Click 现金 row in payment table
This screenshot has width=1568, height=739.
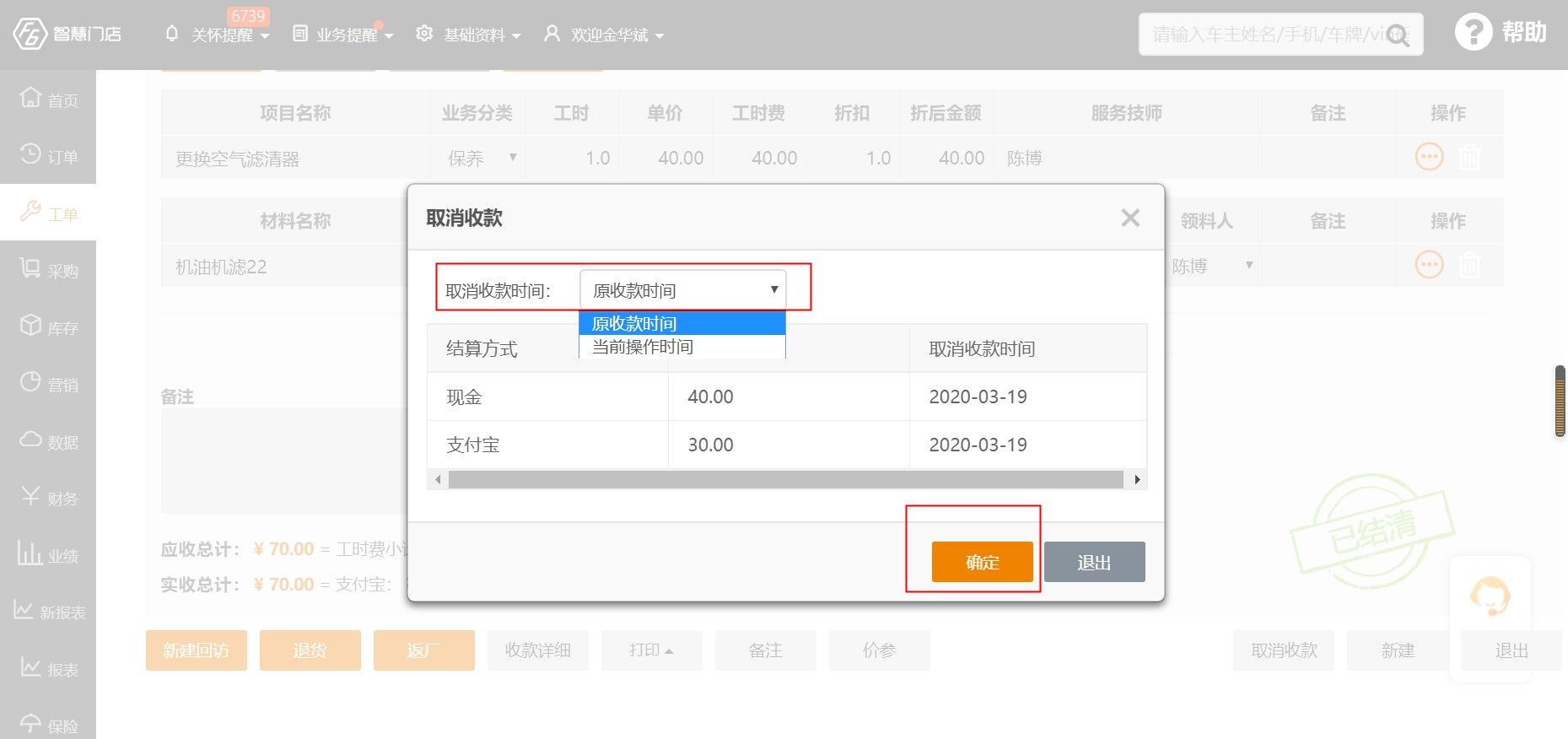[786, 396]
